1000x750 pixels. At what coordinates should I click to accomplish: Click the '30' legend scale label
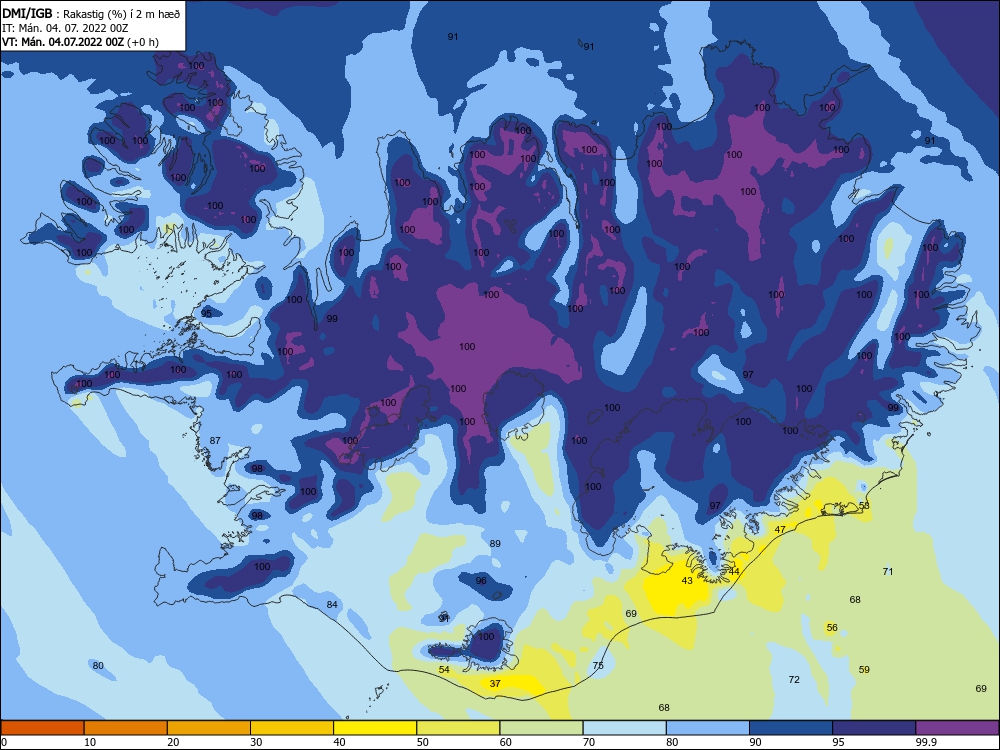pyautogui.click(x=256, y=742)
